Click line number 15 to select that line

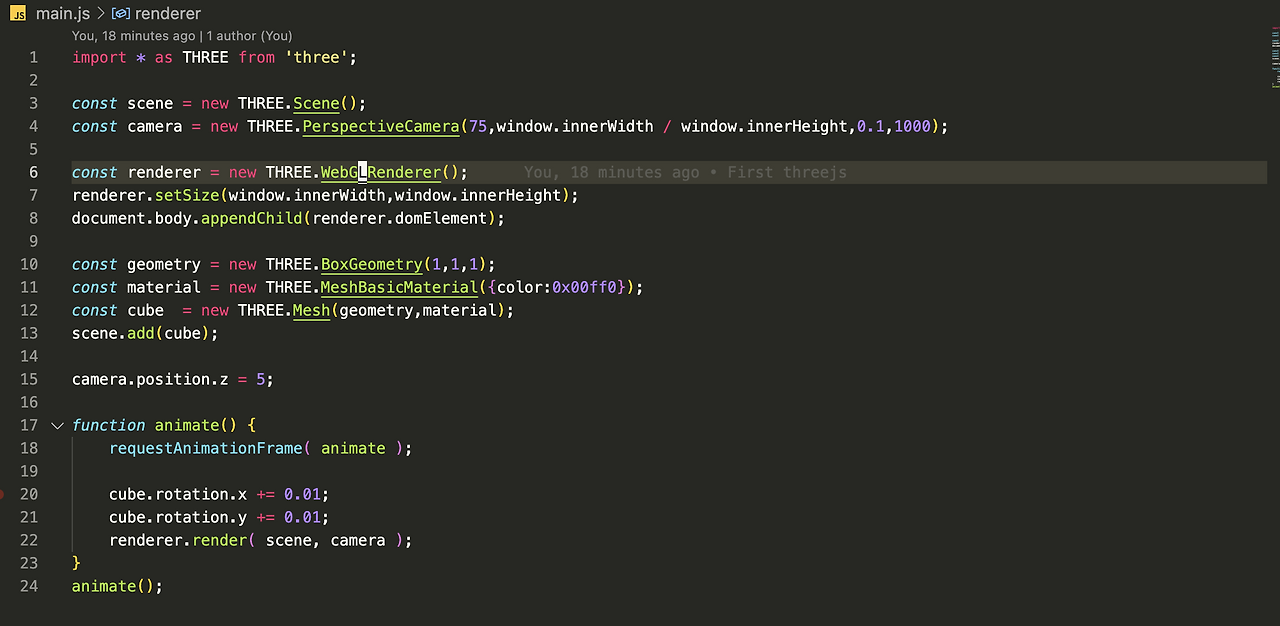pos(29,379)
